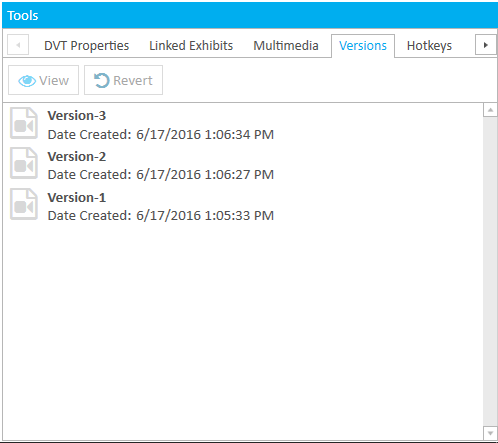Click the scrollbar up arrow
The height and width of the screenshot is (443, 498).
pyautogui.click(x=490, y=110)
